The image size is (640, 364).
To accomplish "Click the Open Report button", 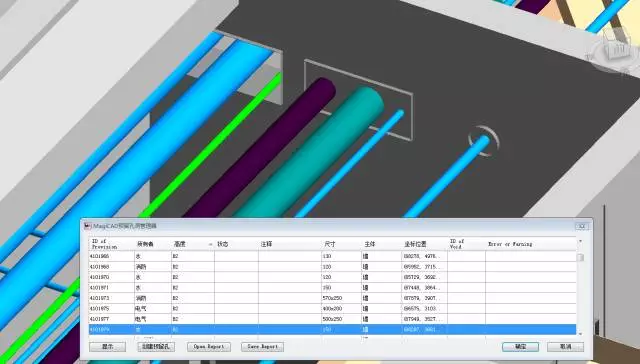I will 209,347.
